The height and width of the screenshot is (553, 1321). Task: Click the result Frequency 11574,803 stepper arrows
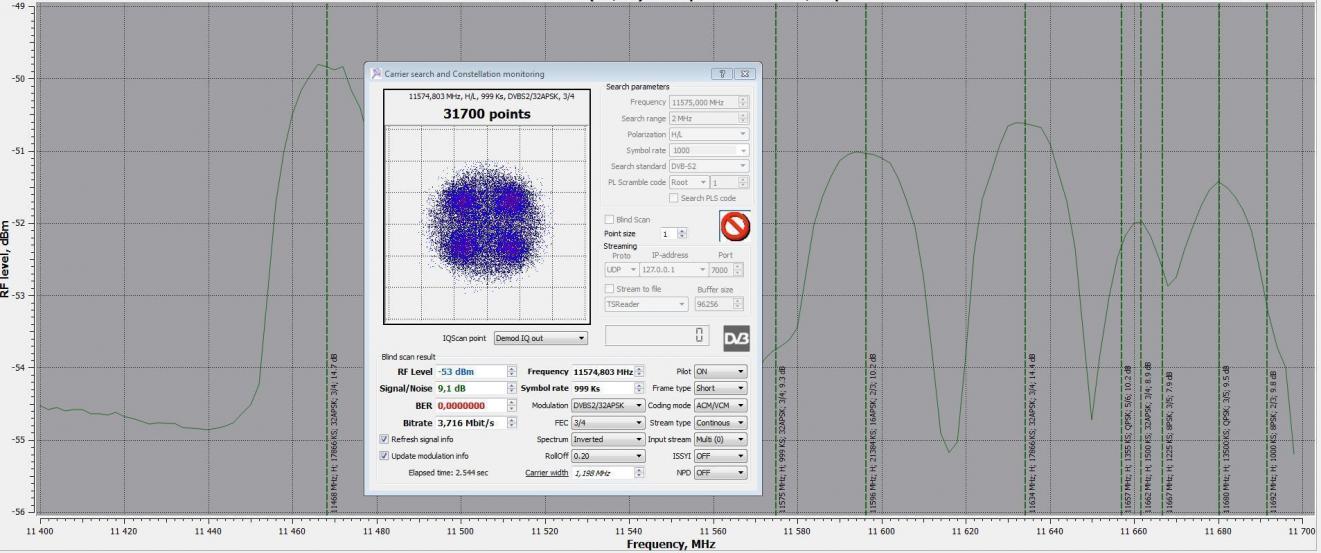(639, 371)
